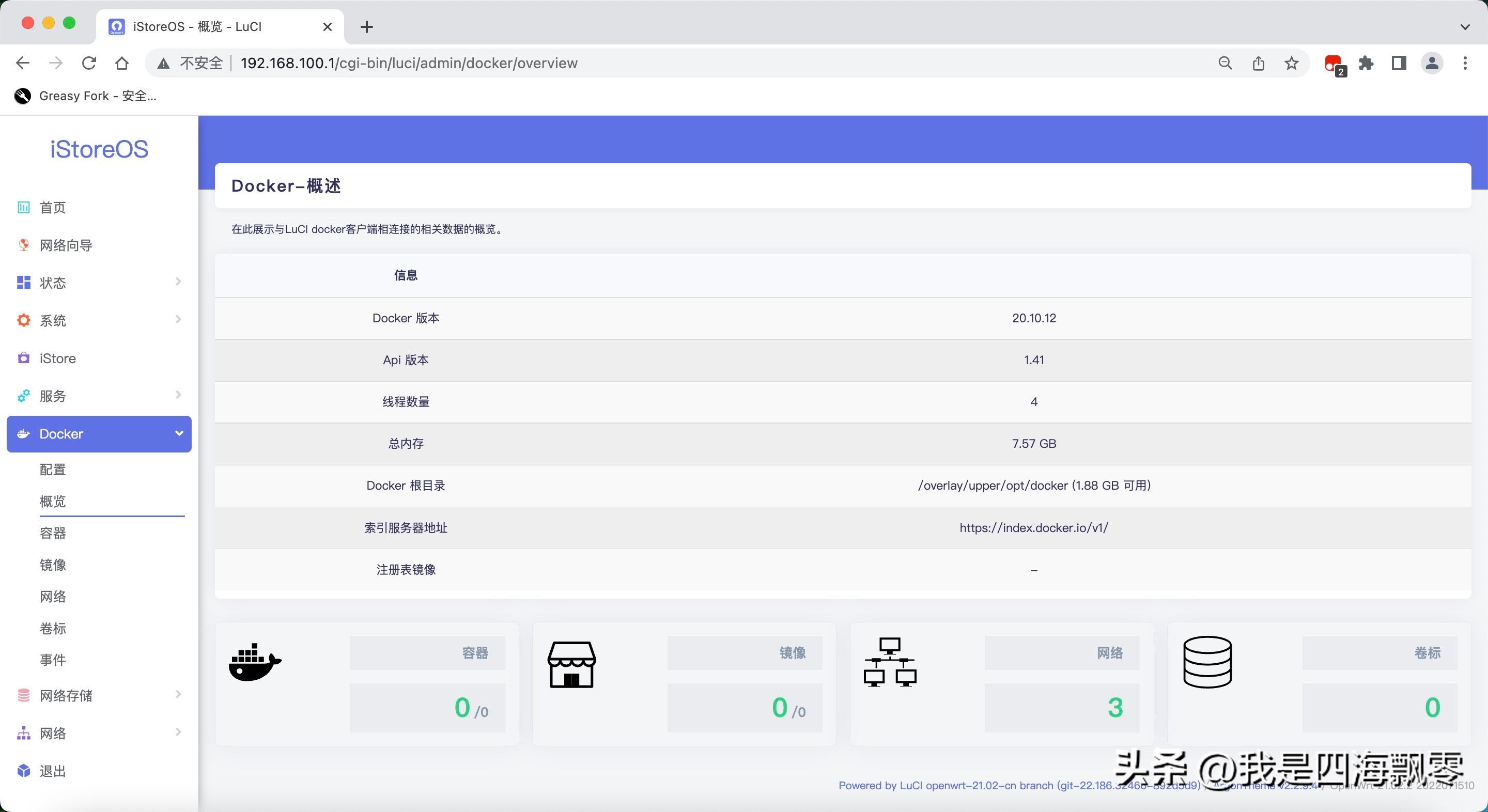Collapse the Docker submenu chevron
Screen dimensions: 1488x812
(x=178, y=434)
